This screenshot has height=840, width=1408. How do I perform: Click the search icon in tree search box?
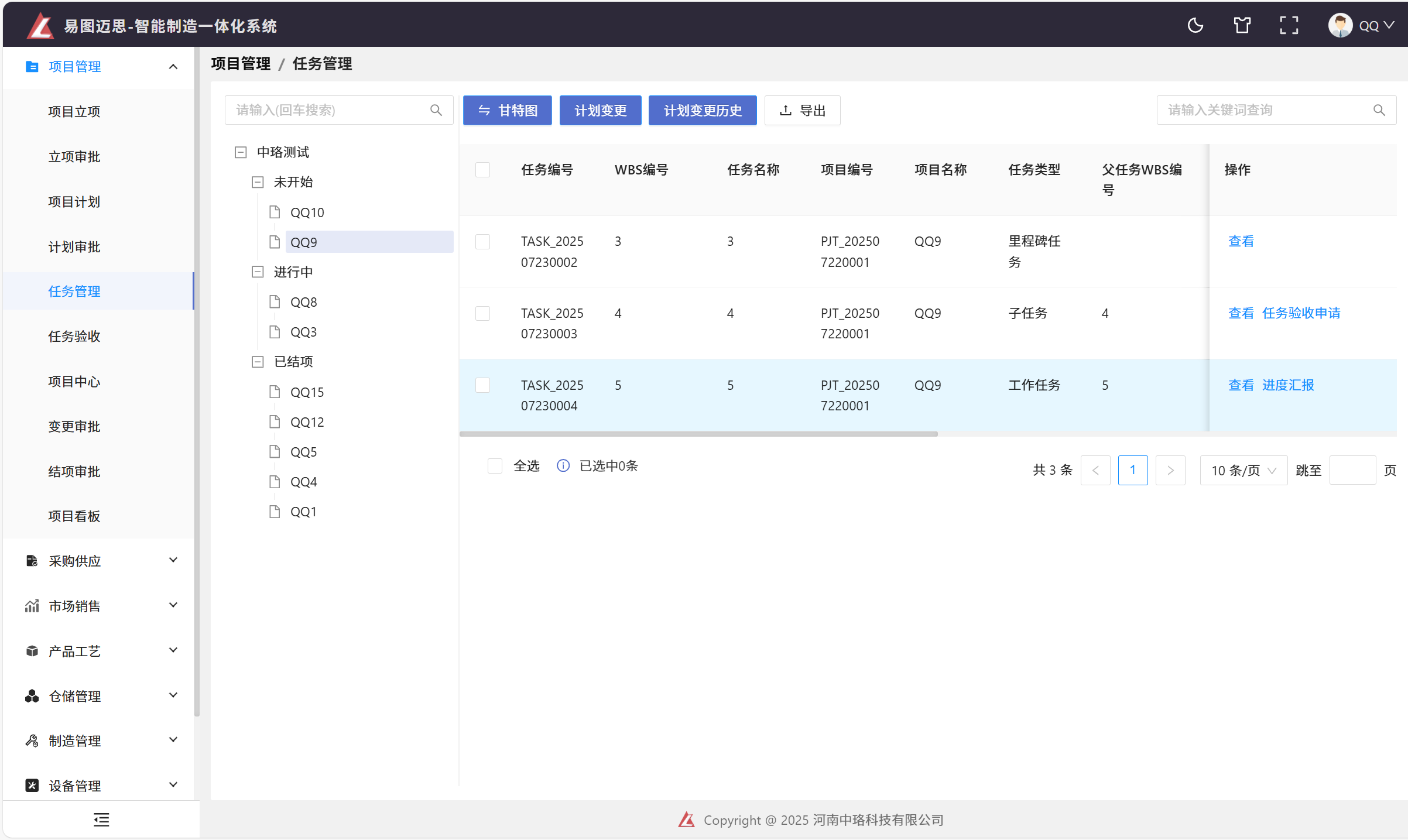click(x=436, y=110)
